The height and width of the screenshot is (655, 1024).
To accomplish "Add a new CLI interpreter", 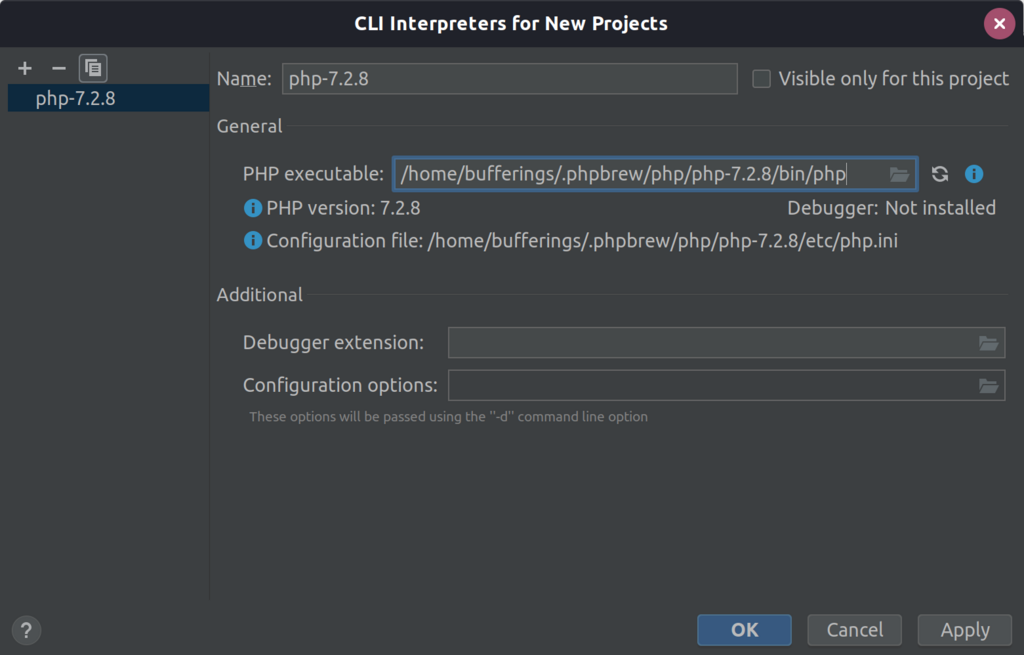I will tap(25, 68).
